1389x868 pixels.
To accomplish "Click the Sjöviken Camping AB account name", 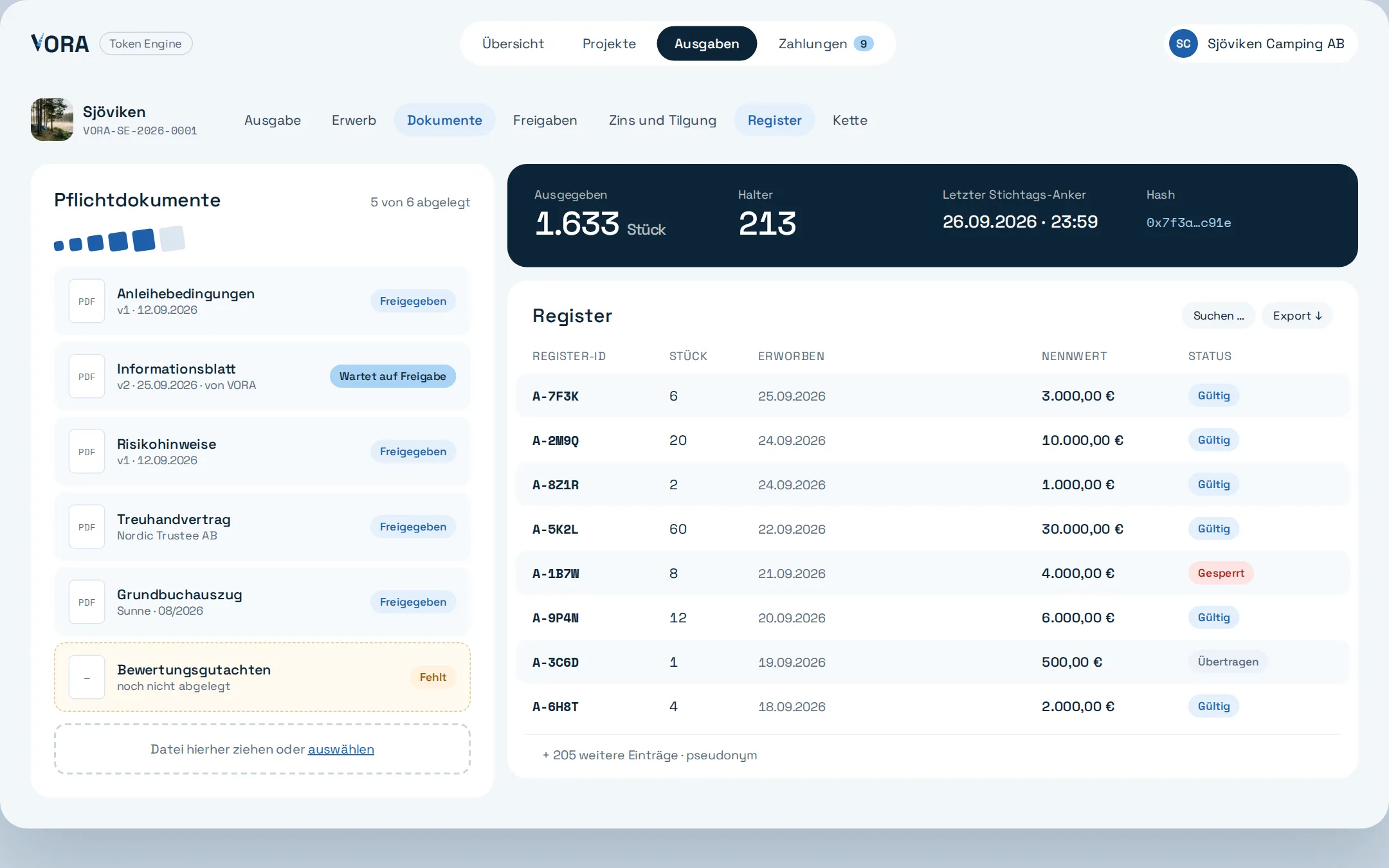I will [x=1276, y=44].
